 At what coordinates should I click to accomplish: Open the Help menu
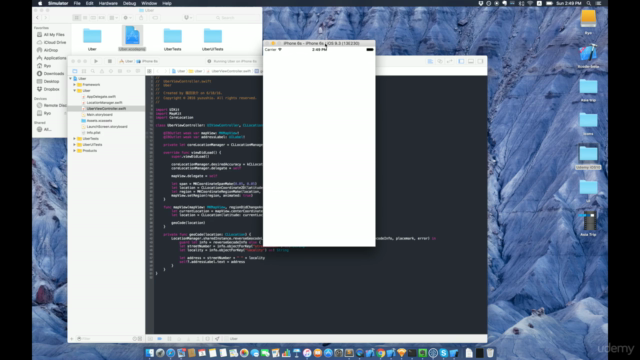(x=167, y=3)
